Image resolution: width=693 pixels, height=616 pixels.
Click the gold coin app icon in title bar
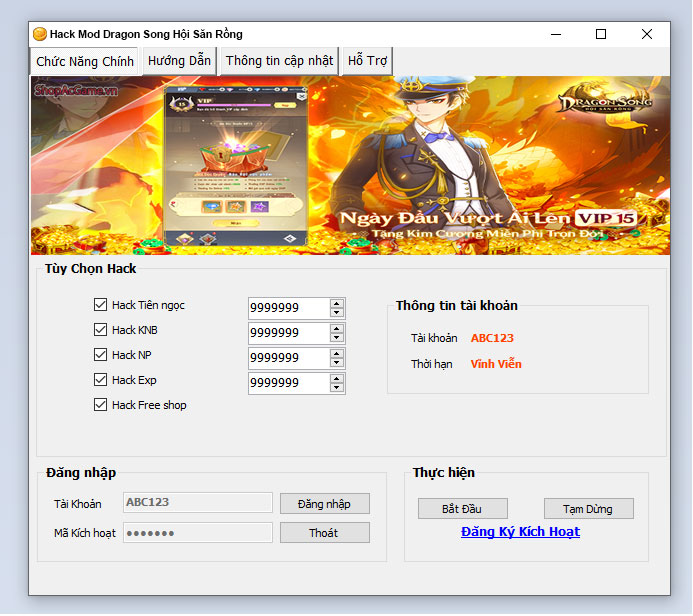tap(40, 34)
